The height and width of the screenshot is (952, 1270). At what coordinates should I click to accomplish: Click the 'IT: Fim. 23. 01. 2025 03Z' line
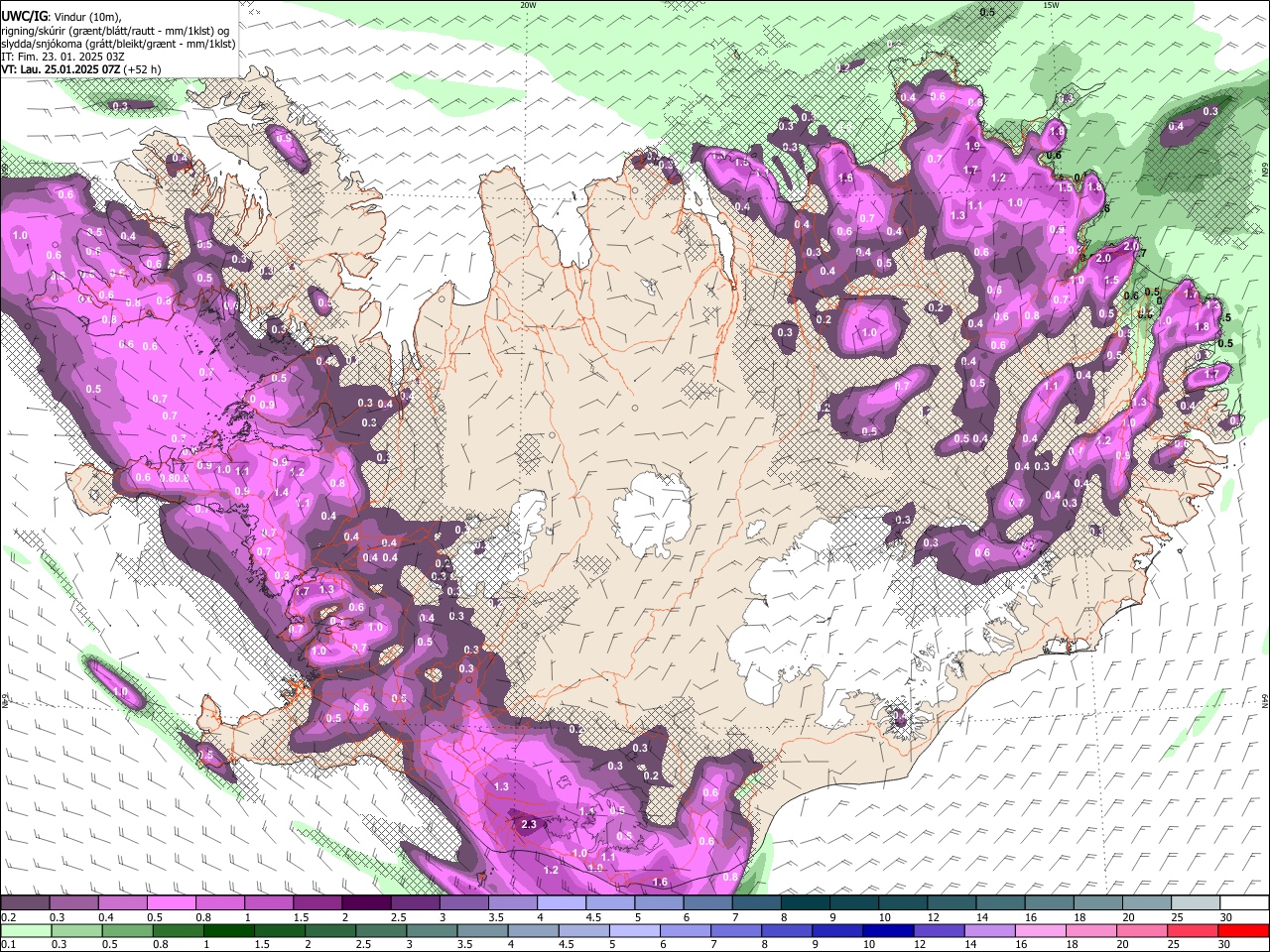coord(63,57)
